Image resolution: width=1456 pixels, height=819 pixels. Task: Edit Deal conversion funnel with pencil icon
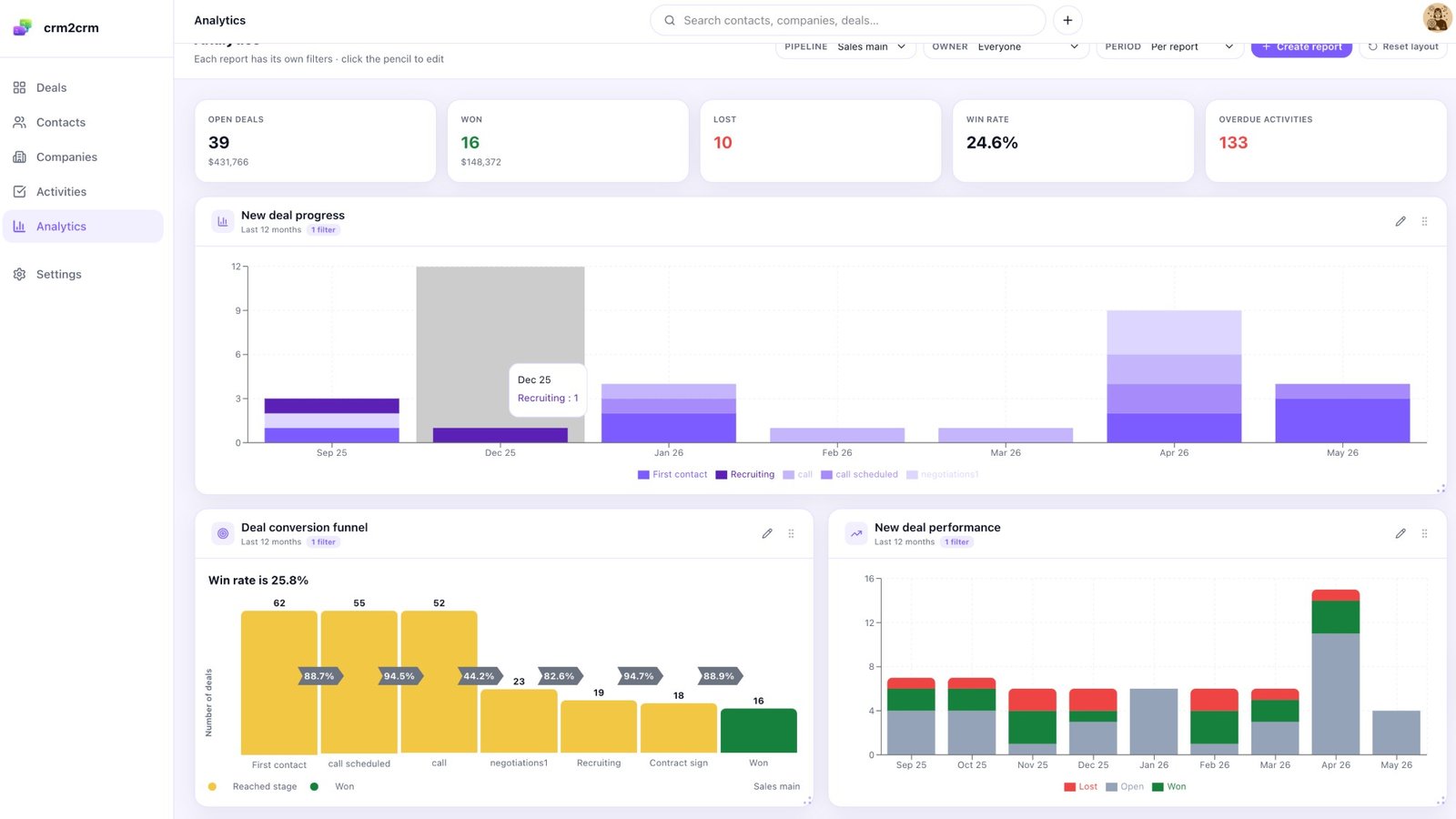pos(767,533)
